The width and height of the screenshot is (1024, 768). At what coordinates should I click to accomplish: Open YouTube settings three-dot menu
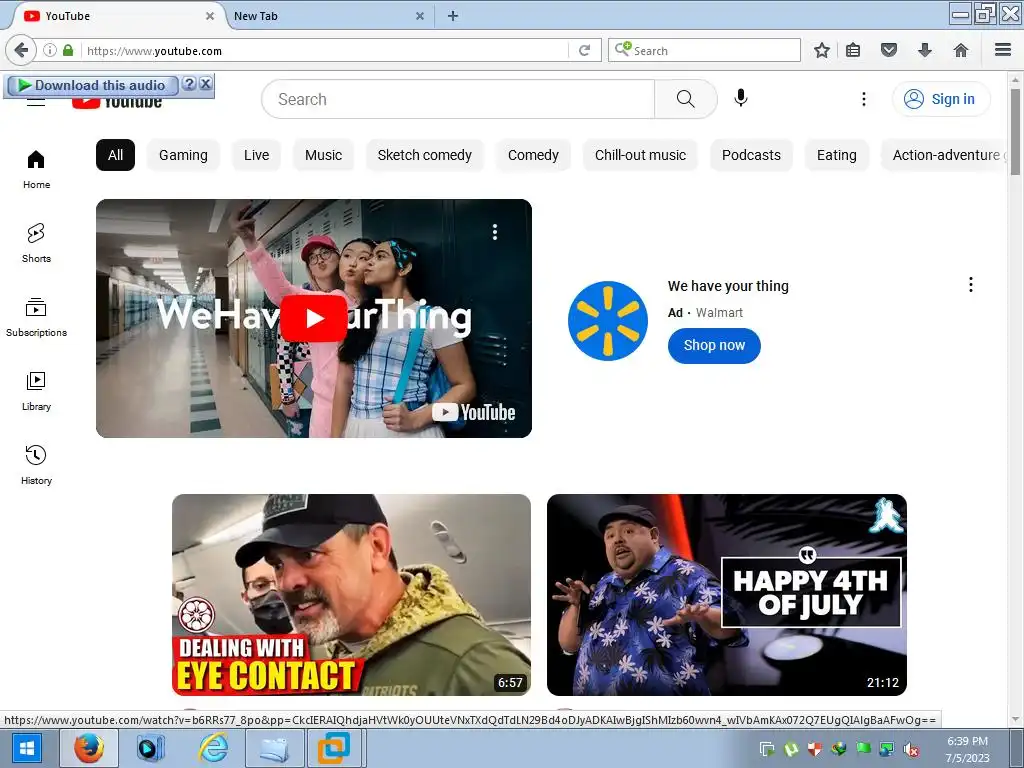click(x=864, y=99)
